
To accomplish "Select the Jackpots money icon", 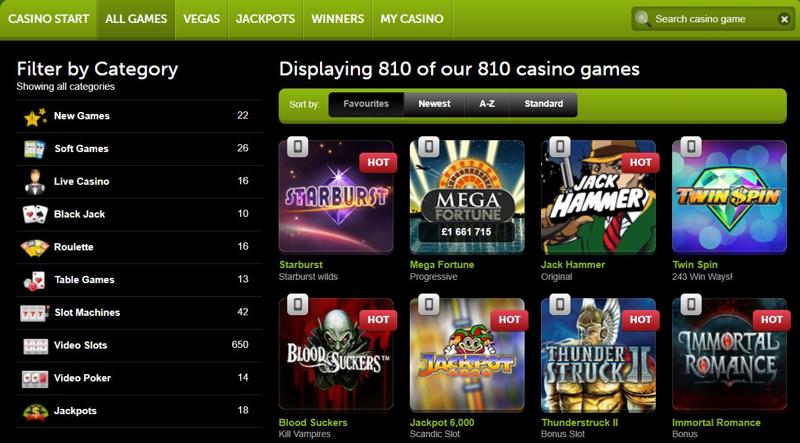I will [x=35, y=411].
